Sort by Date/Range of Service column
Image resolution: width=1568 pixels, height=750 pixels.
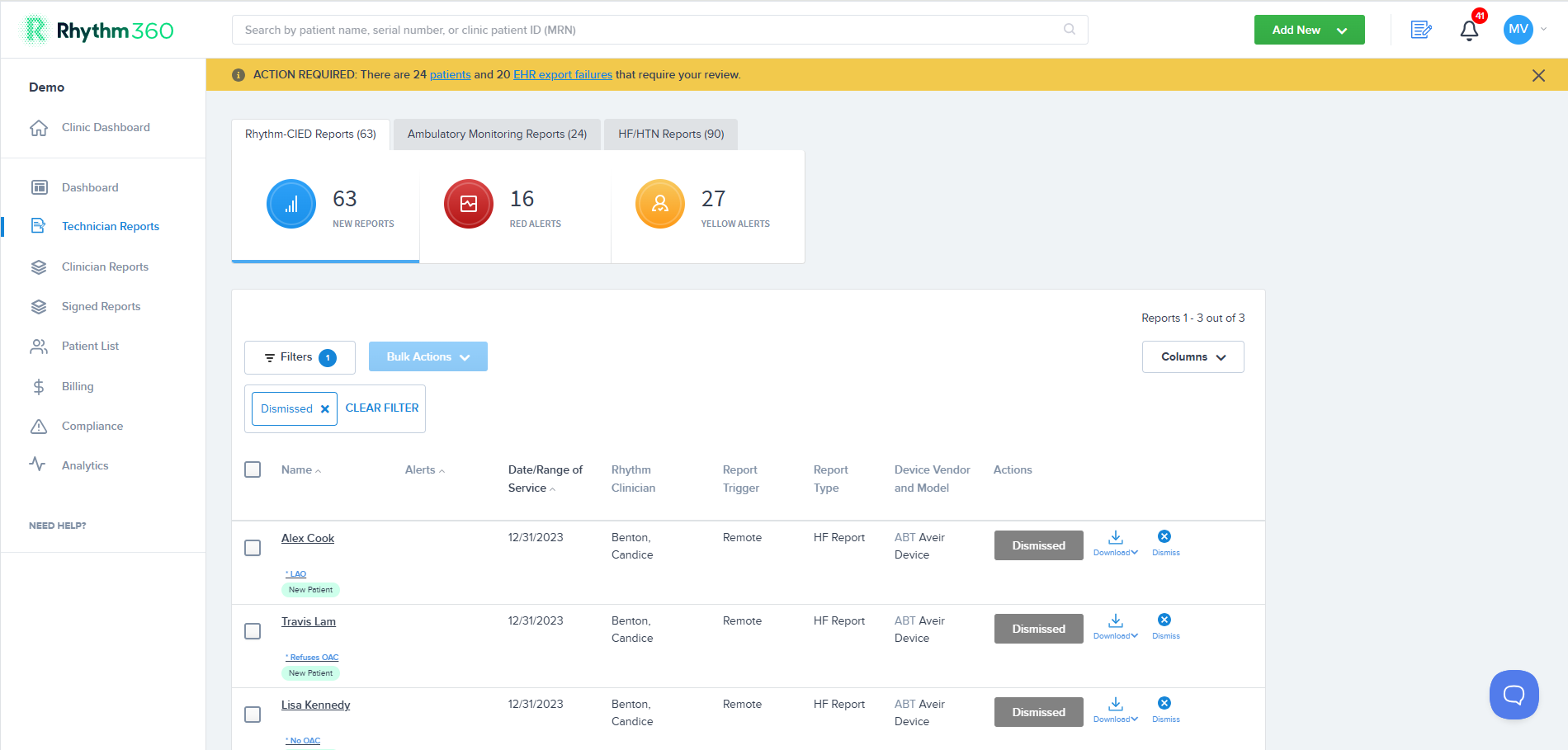545,479
